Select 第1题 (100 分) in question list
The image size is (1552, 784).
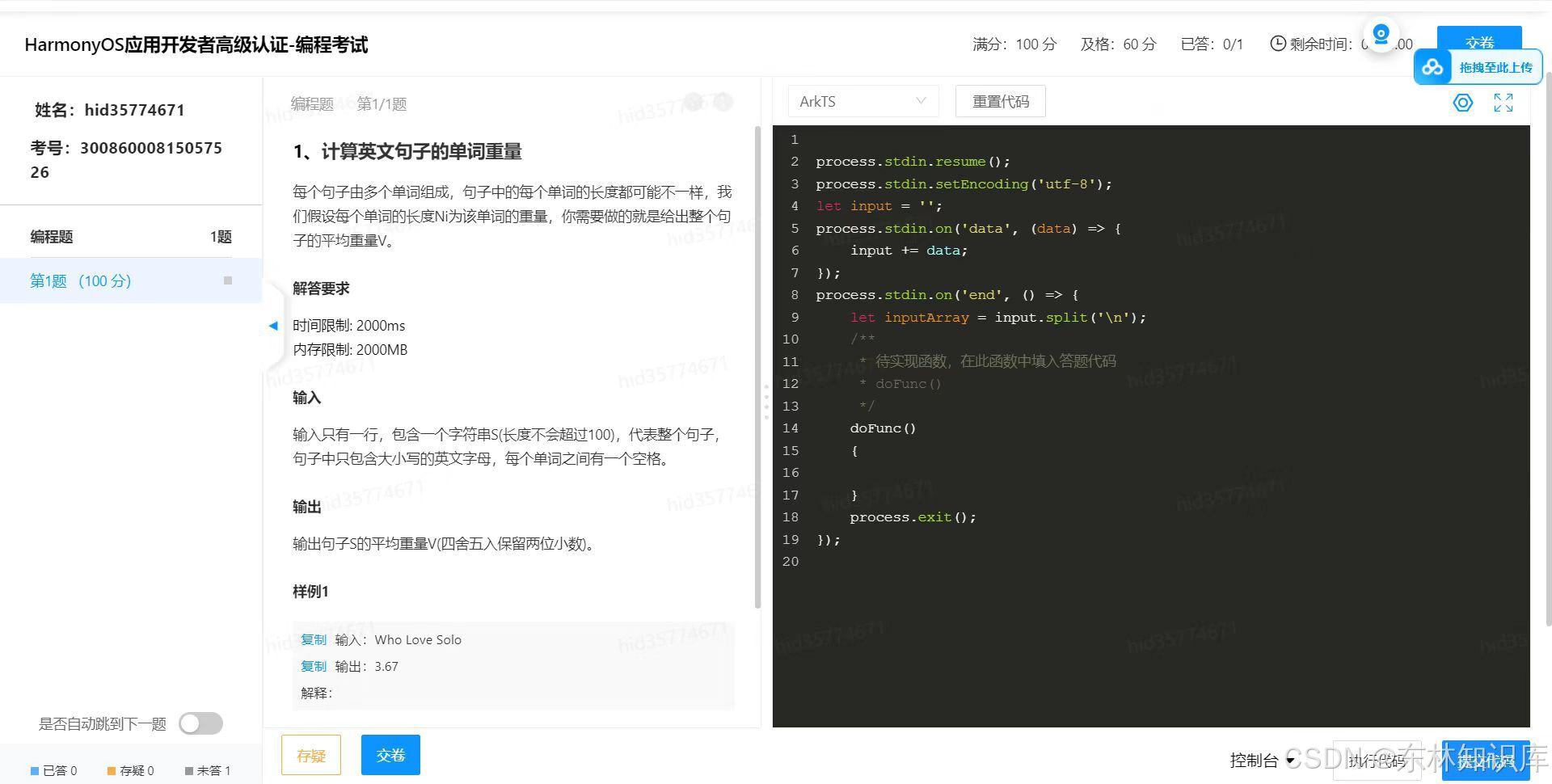[x=131, y=280]
